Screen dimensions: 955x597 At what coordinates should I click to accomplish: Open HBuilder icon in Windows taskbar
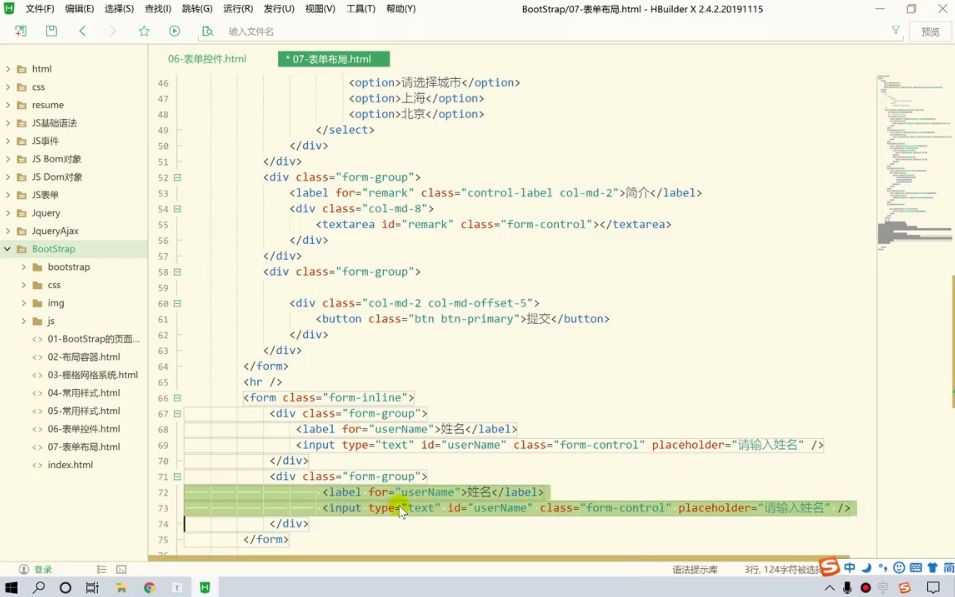pos(205,587)
